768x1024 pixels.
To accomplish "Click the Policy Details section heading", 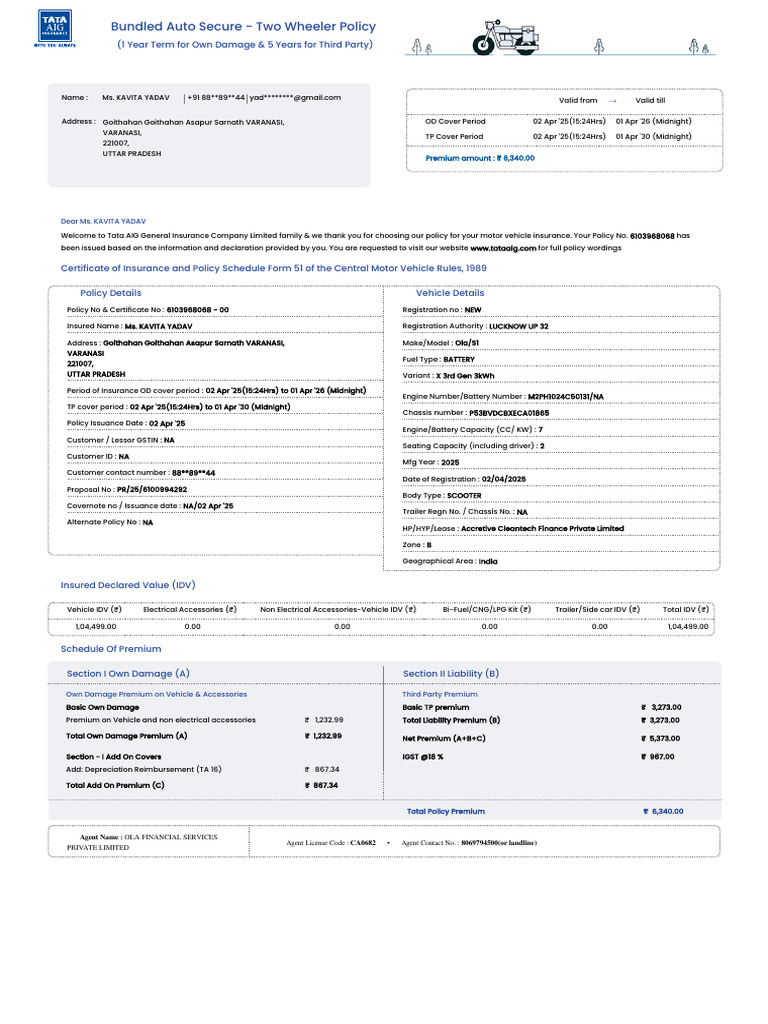I will (110, 293).
